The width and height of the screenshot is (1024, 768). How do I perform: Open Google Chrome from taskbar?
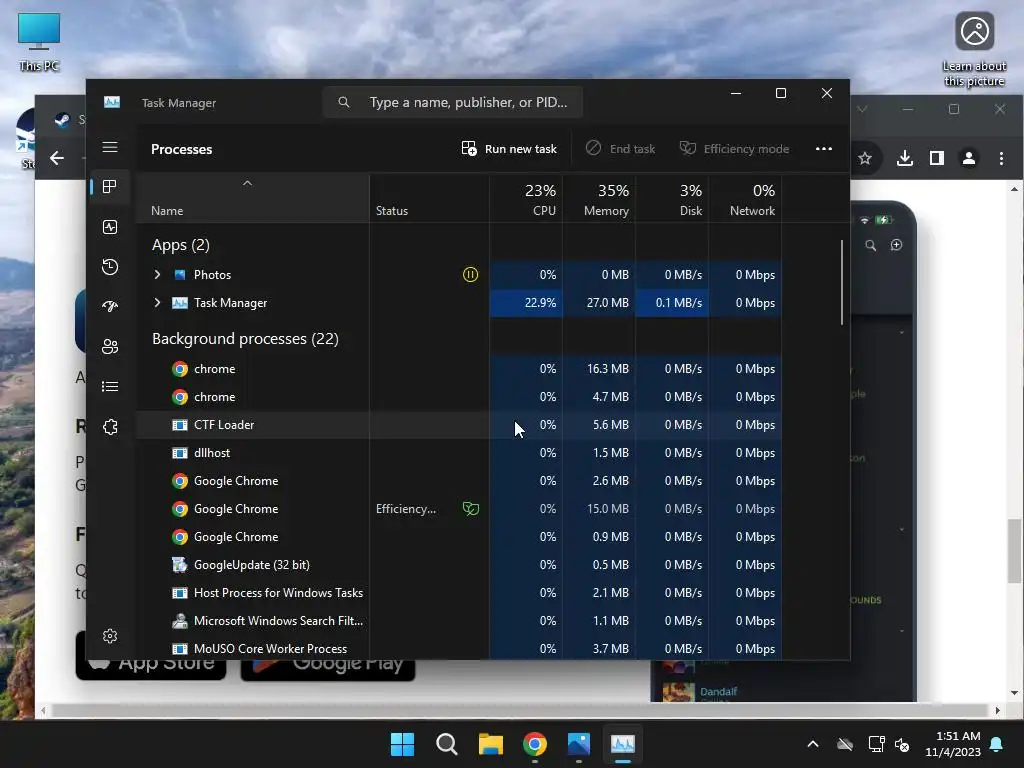pos(535,744)
